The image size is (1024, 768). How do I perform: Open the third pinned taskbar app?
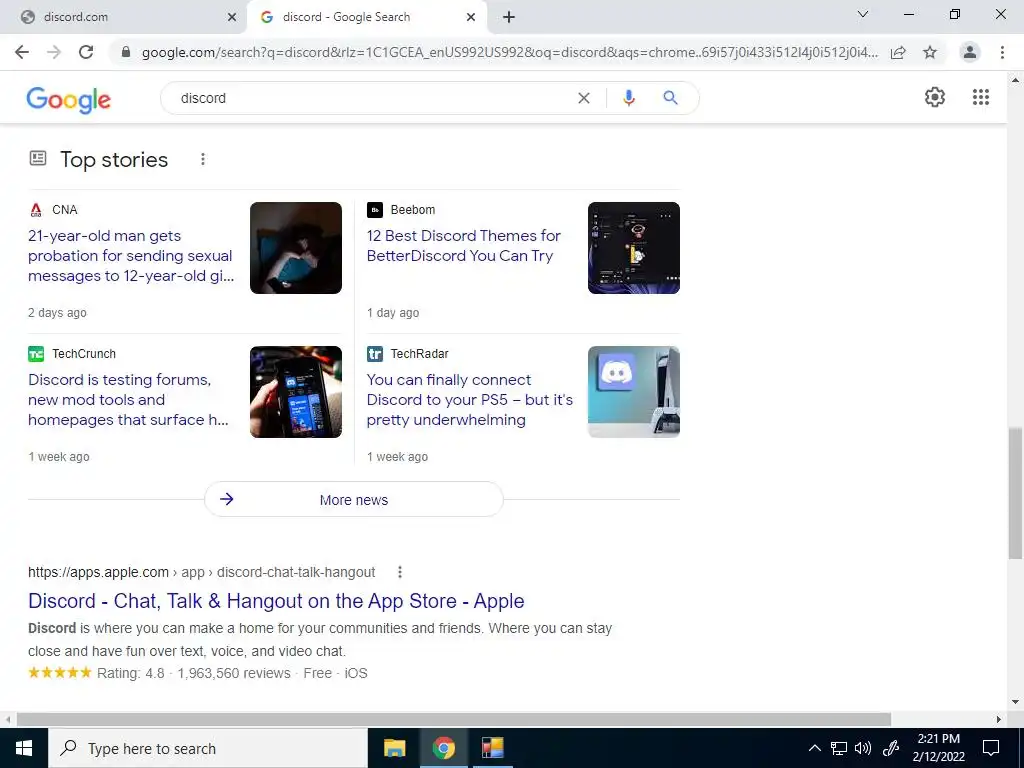tap(492, 748)
